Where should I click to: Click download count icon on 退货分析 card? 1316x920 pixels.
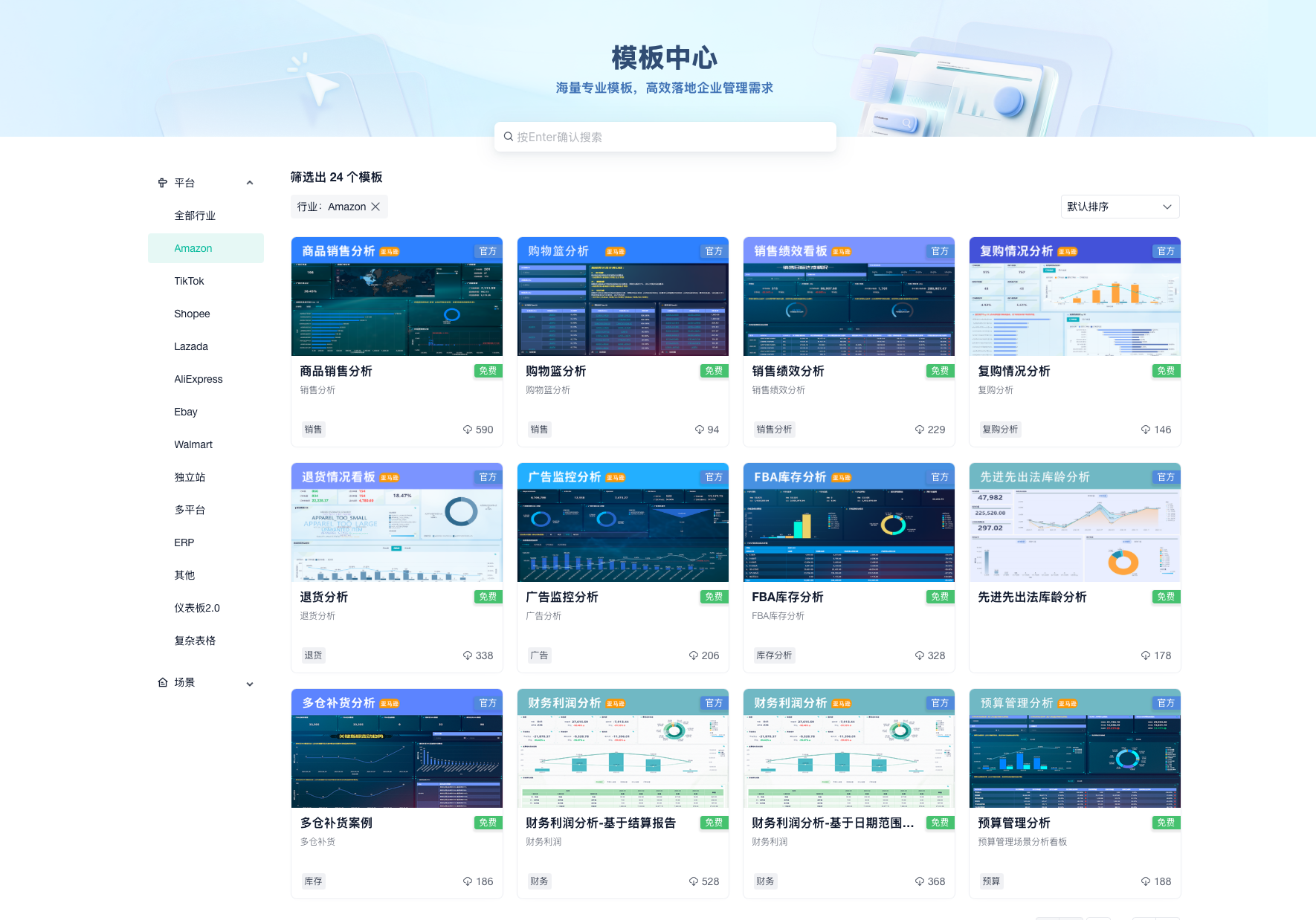click(468, 655)
